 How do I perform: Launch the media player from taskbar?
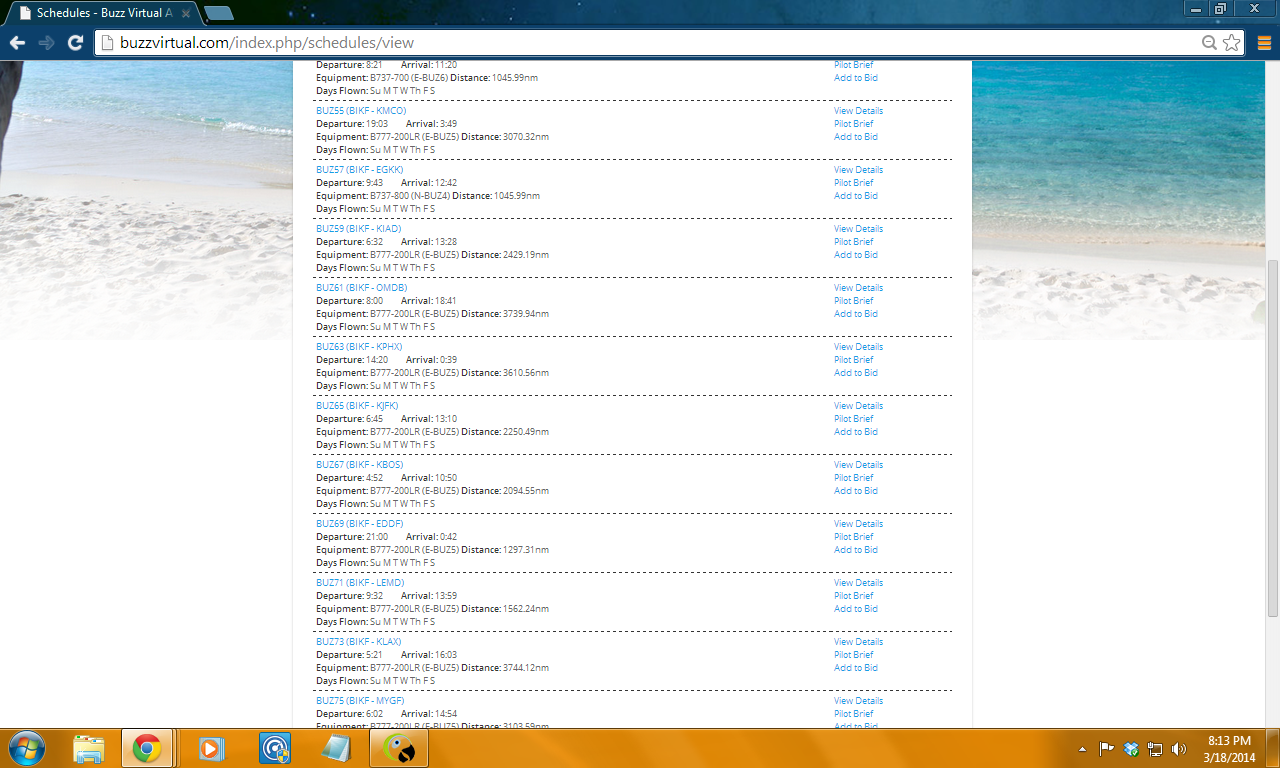click(x=211, y=748)
